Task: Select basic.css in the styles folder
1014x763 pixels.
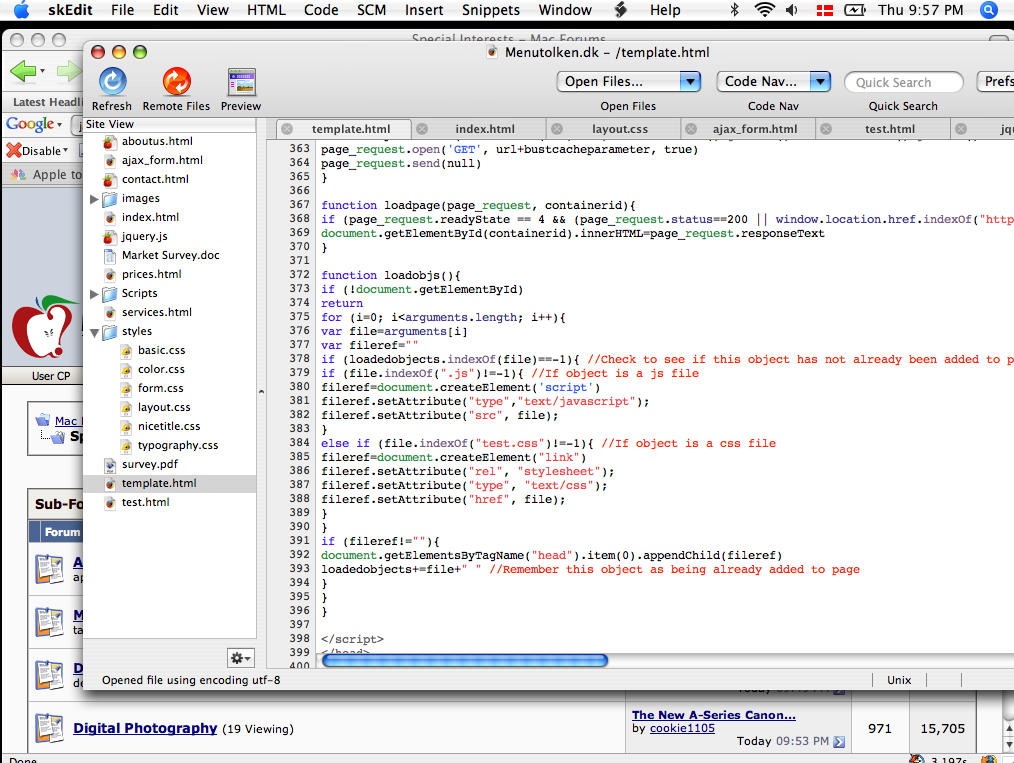Action: (x=161, y=350)
